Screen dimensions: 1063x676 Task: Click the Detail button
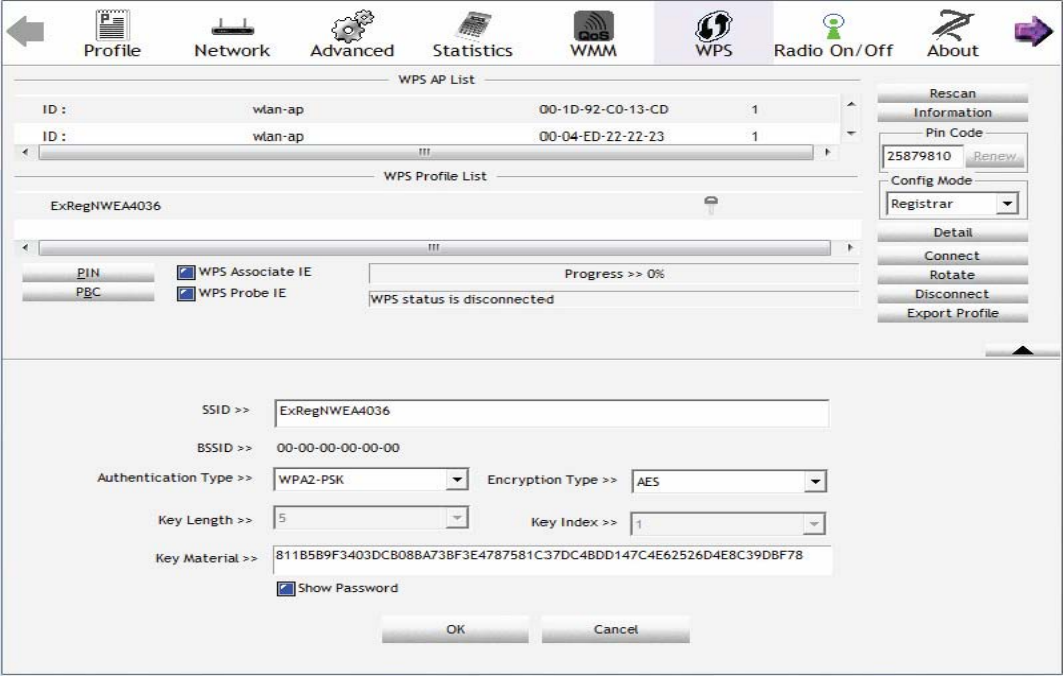[x=952, y=233]
